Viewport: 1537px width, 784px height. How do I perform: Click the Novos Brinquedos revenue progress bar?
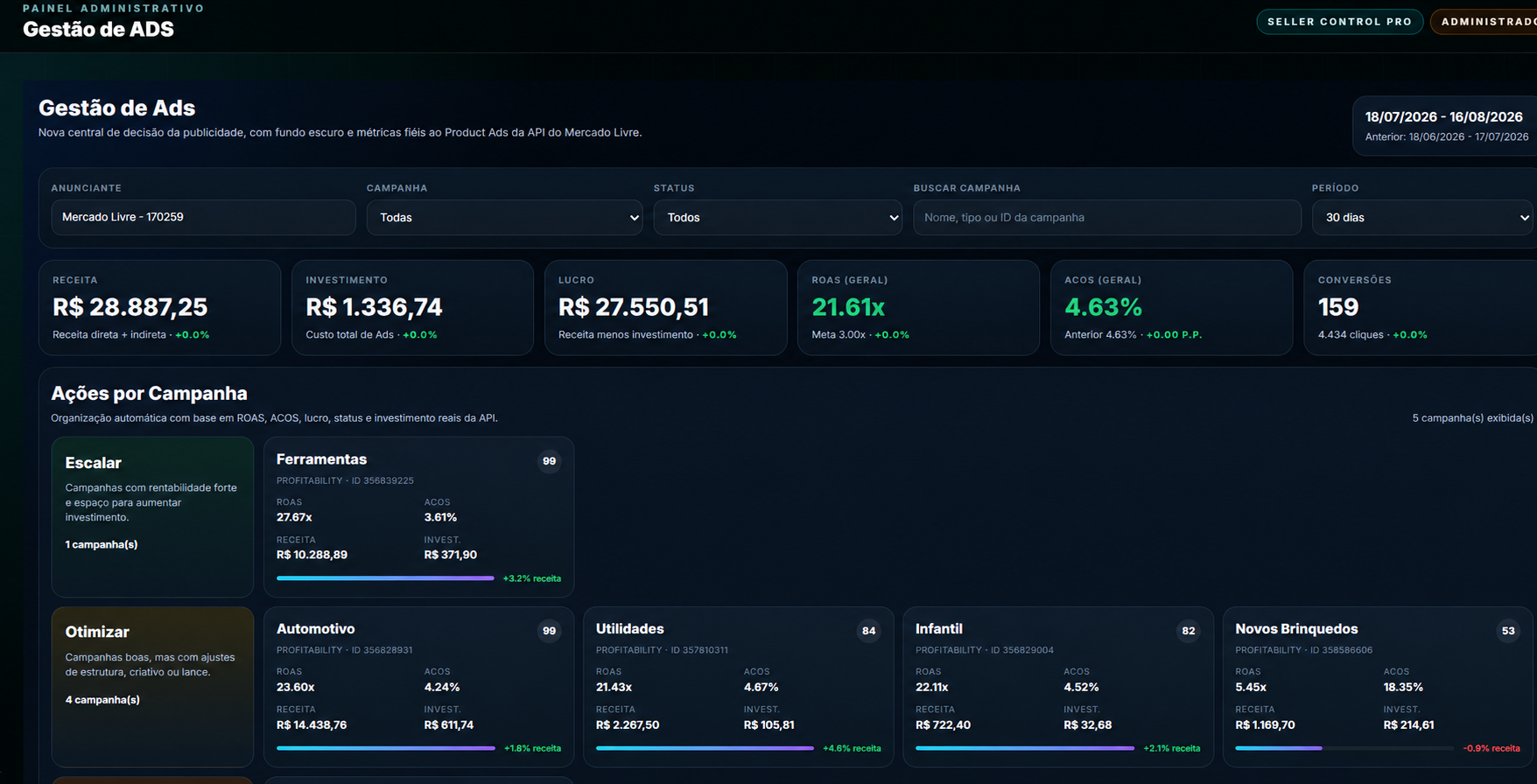click(1344, 748)
